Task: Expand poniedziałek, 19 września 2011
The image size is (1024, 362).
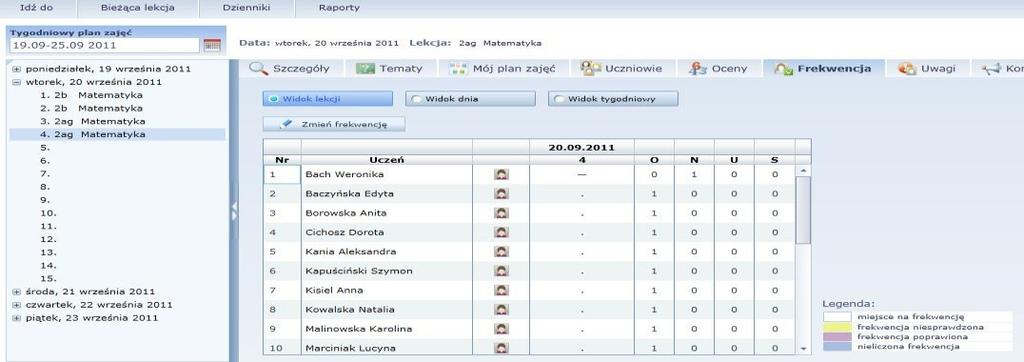Action: tap(17, 69)
